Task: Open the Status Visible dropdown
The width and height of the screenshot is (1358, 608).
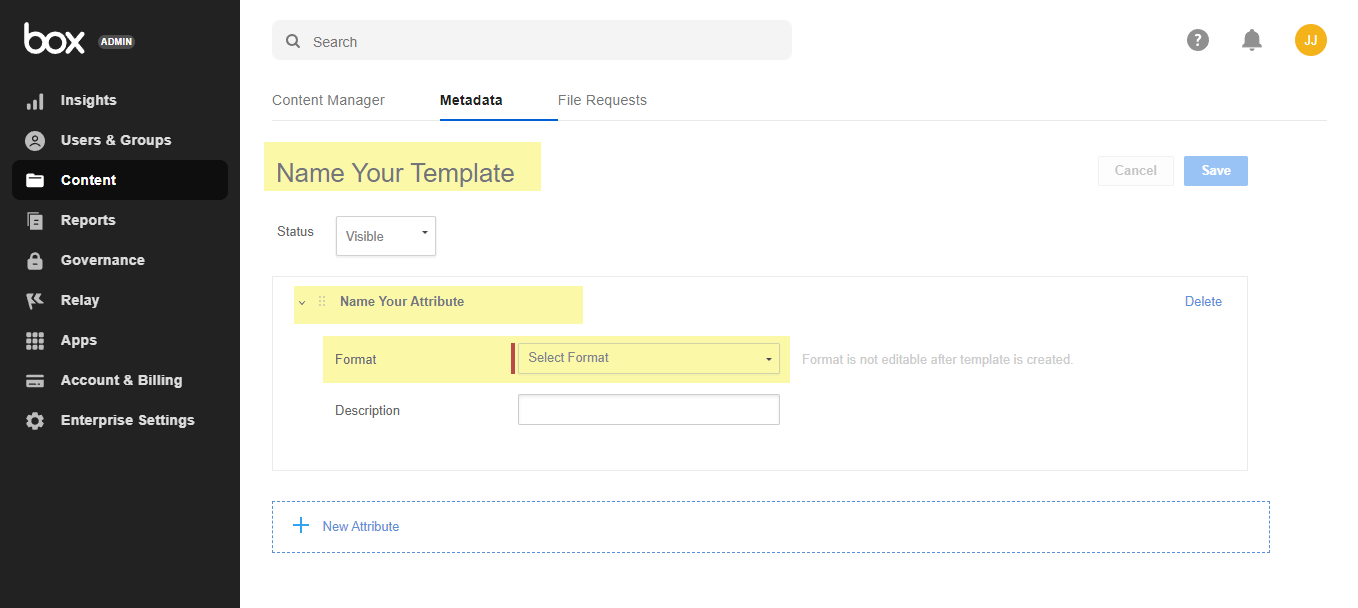Action: 385,236
